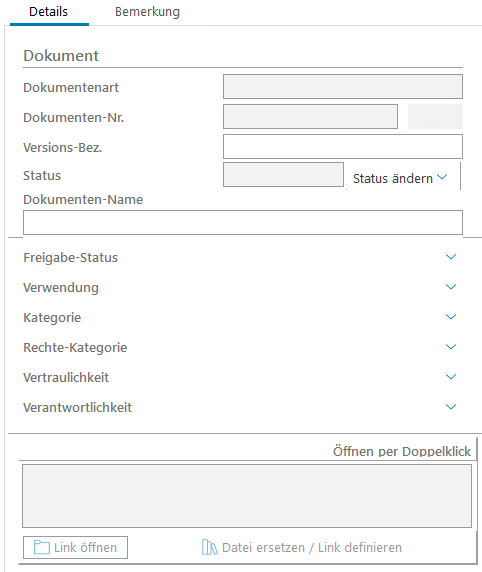
Task: Expand the Verwendung section
Action: click(451, 287)
